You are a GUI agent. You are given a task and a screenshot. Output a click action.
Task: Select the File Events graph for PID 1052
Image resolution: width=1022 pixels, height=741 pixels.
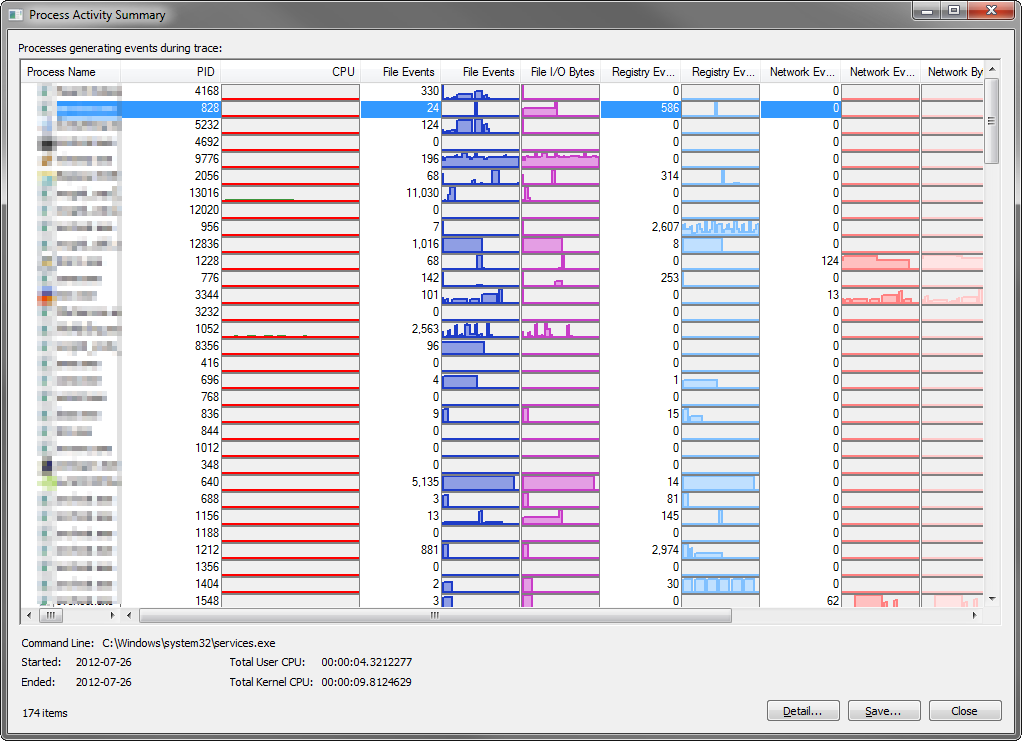tap(480, 329)
